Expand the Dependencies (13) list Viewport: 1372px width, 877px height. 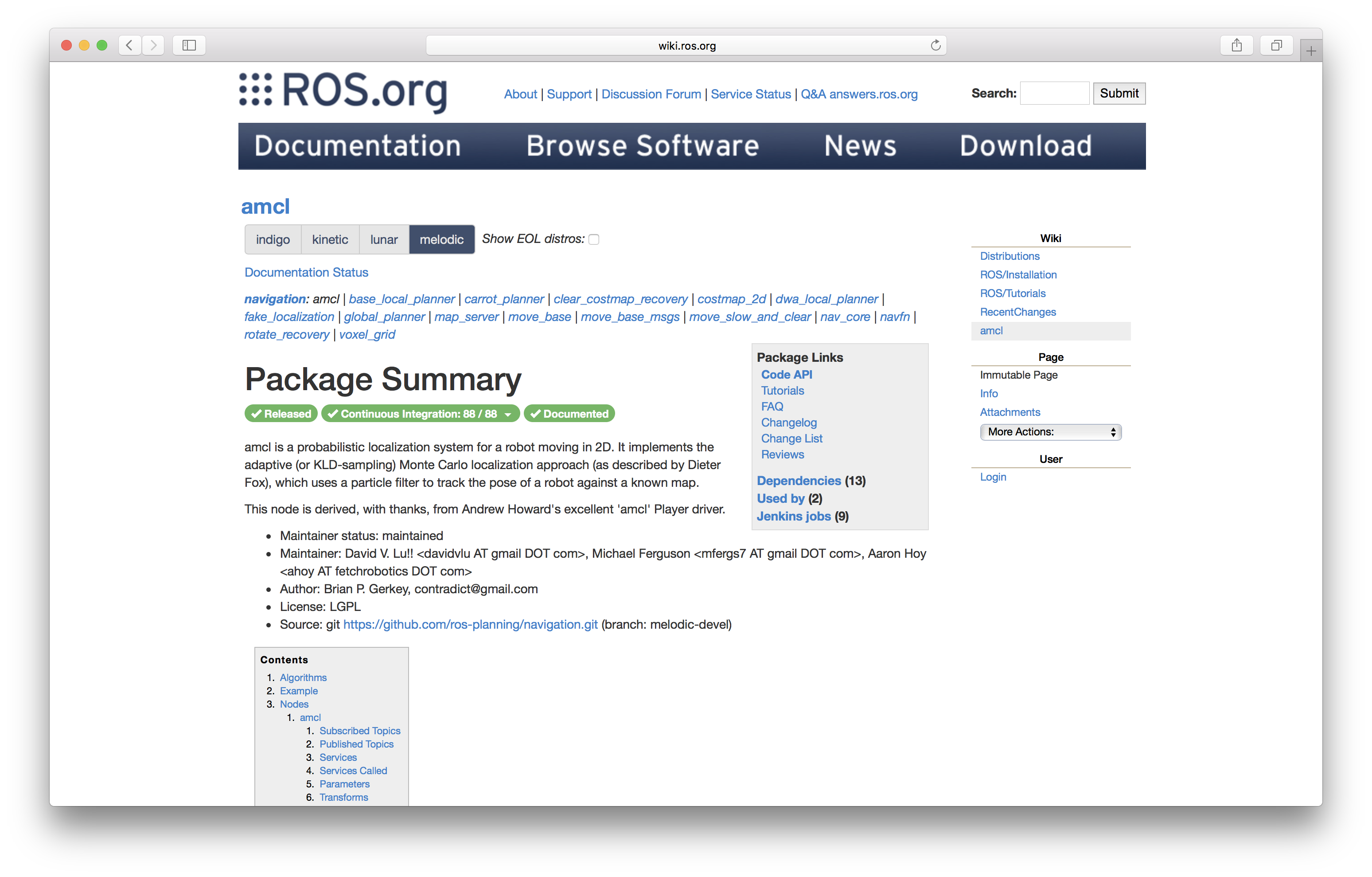[799, 481]
